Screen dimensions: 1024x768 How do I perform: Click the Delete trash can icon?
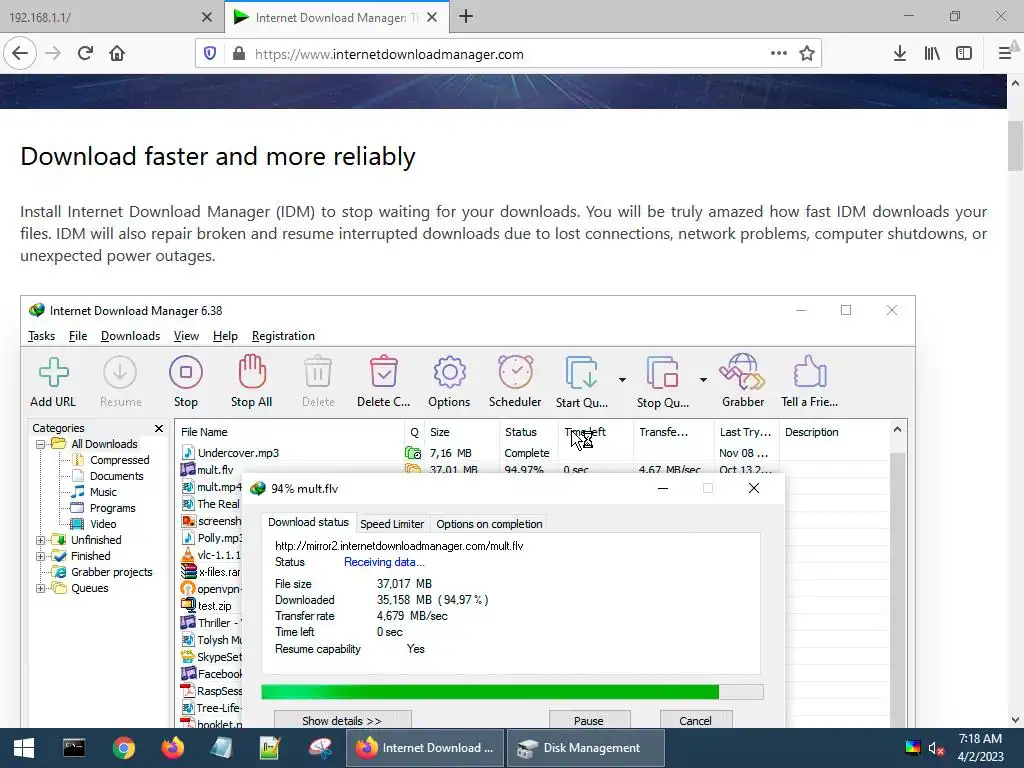(318, 372)
